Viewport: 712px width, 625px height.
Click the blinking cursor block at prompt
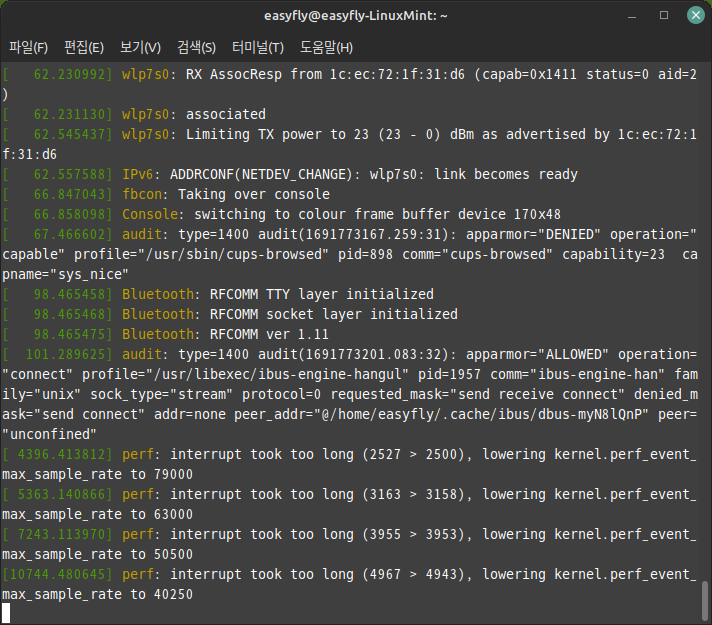click(6, 613)
